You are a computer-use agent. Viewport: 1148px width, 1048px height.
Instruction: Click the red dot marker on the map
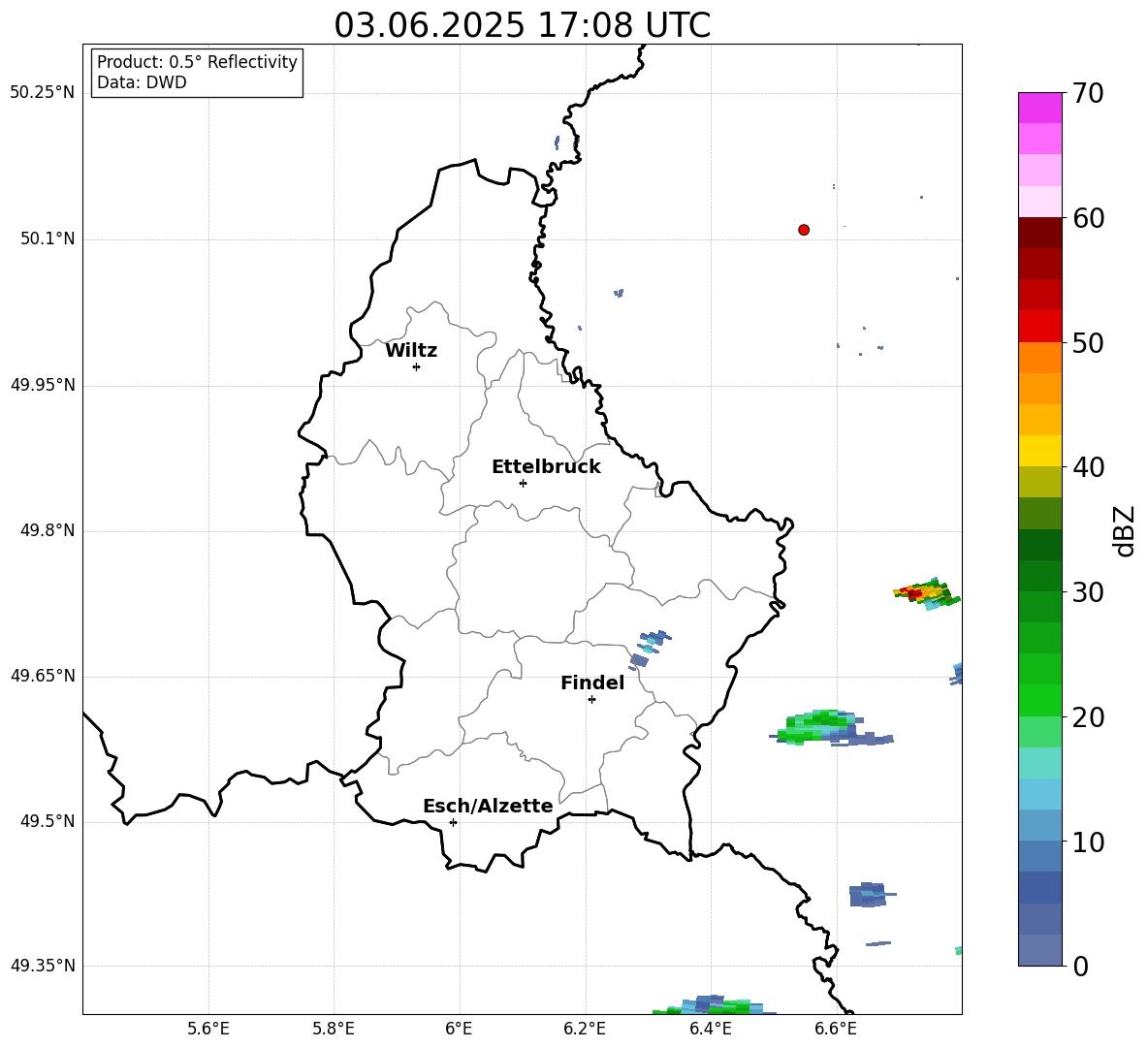804,230
